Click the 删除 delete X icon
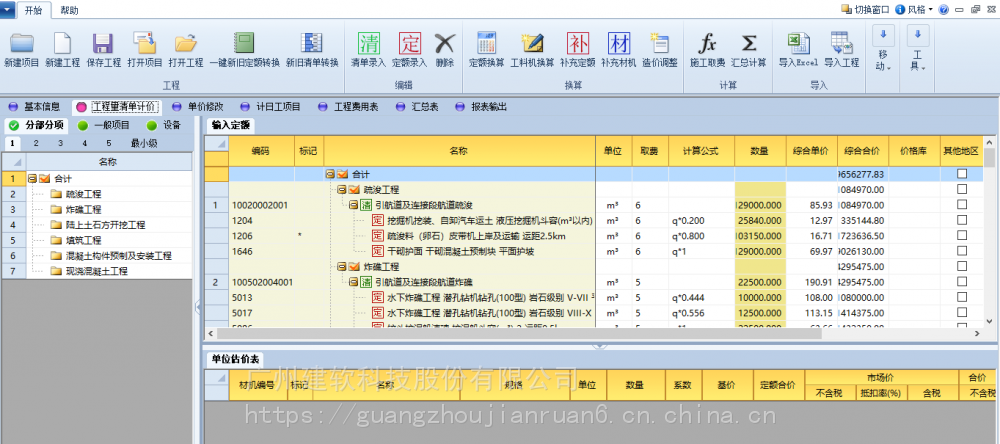 tap(444, 44)
